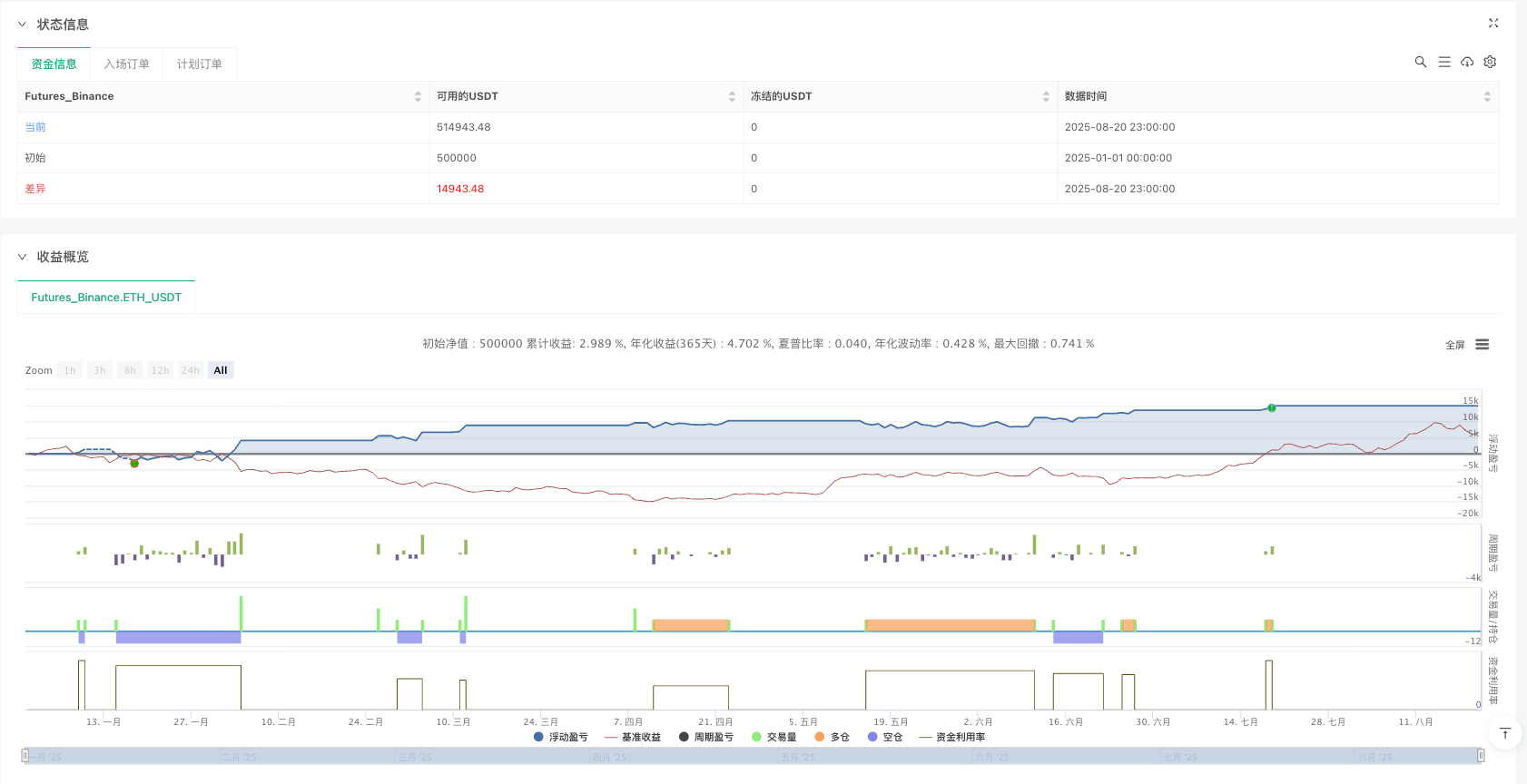Click the 全屏 fullscreen button

pyautogui.click(x=1455, y=345)
